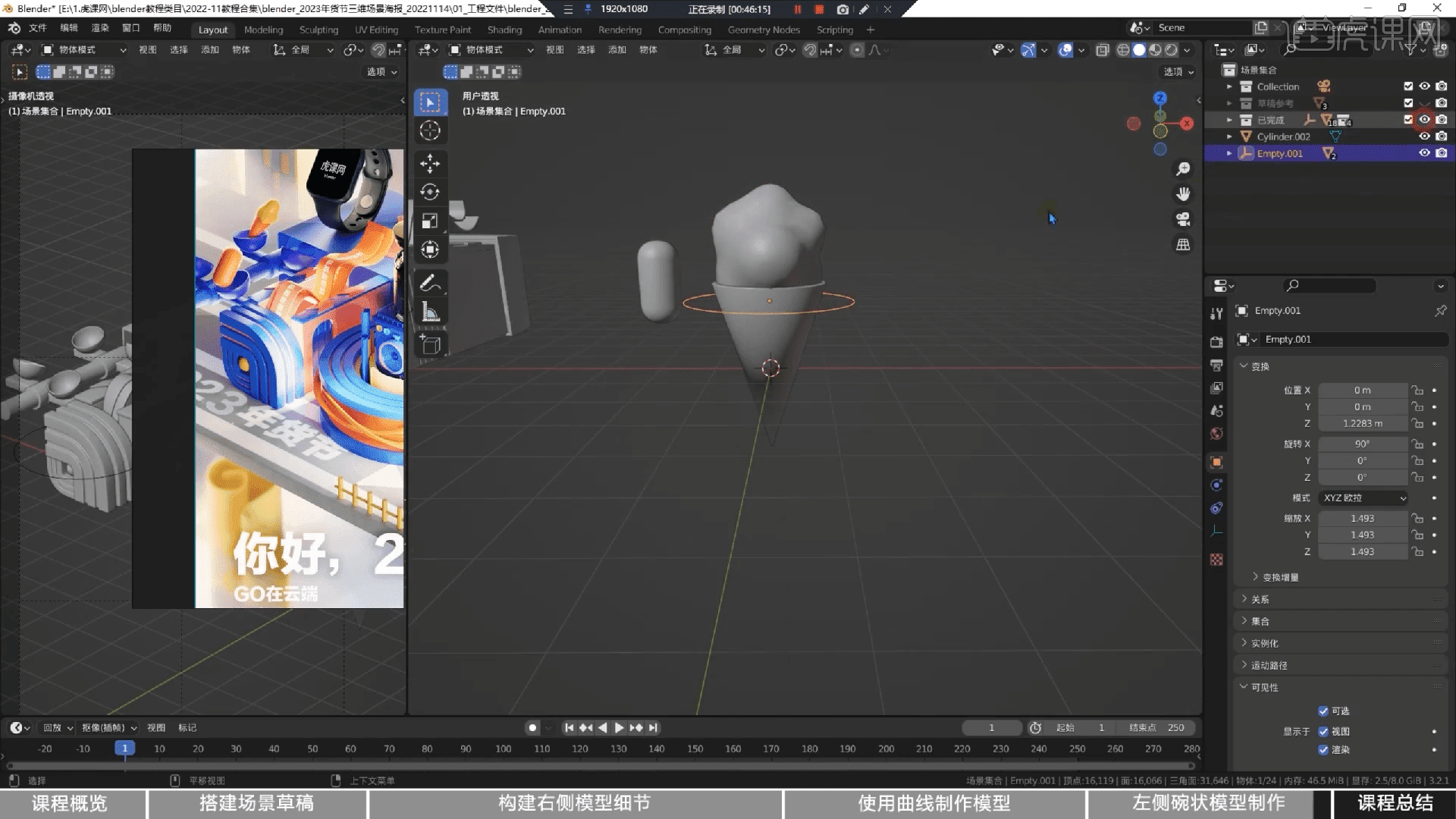Open the Output properties tab
The width and height of the screenshot is (1456, 819).
pyautogui.click(x=1216, y=365)
